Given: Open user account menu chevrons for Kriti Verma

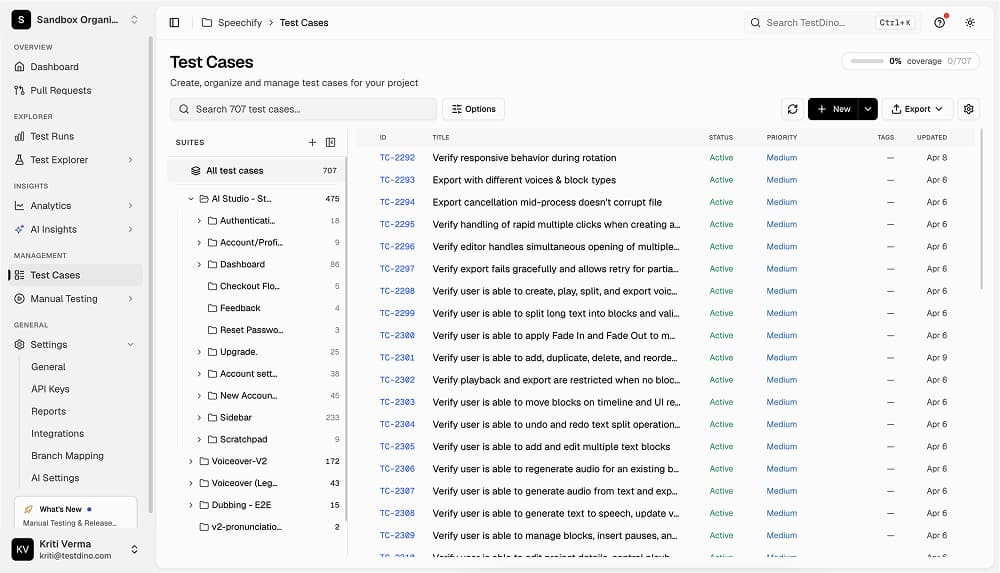Looking at the screenshot, I should pos(134,549).
